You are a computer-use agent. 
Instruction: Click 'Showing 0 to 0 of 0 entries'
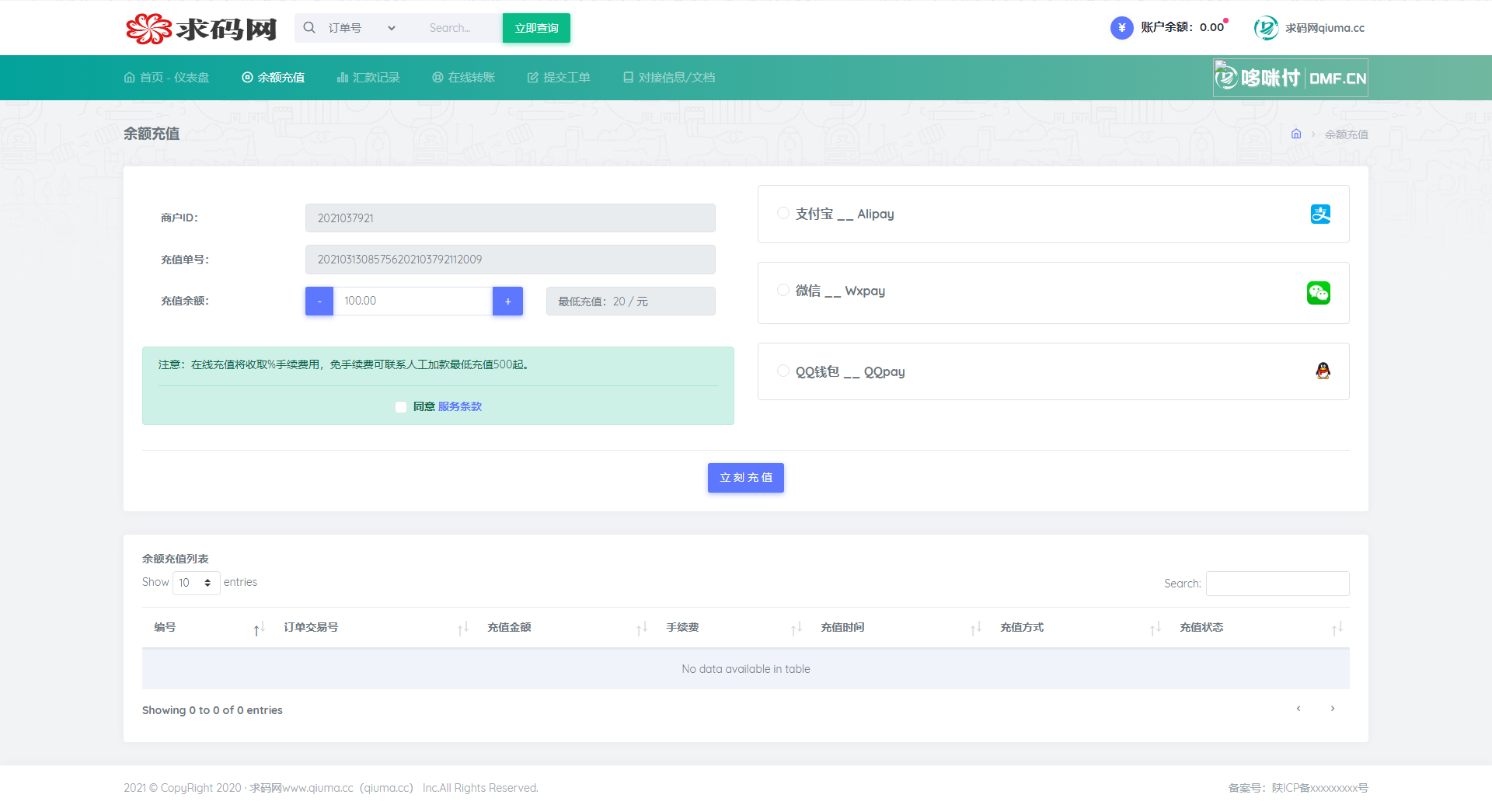pos(212,710)
